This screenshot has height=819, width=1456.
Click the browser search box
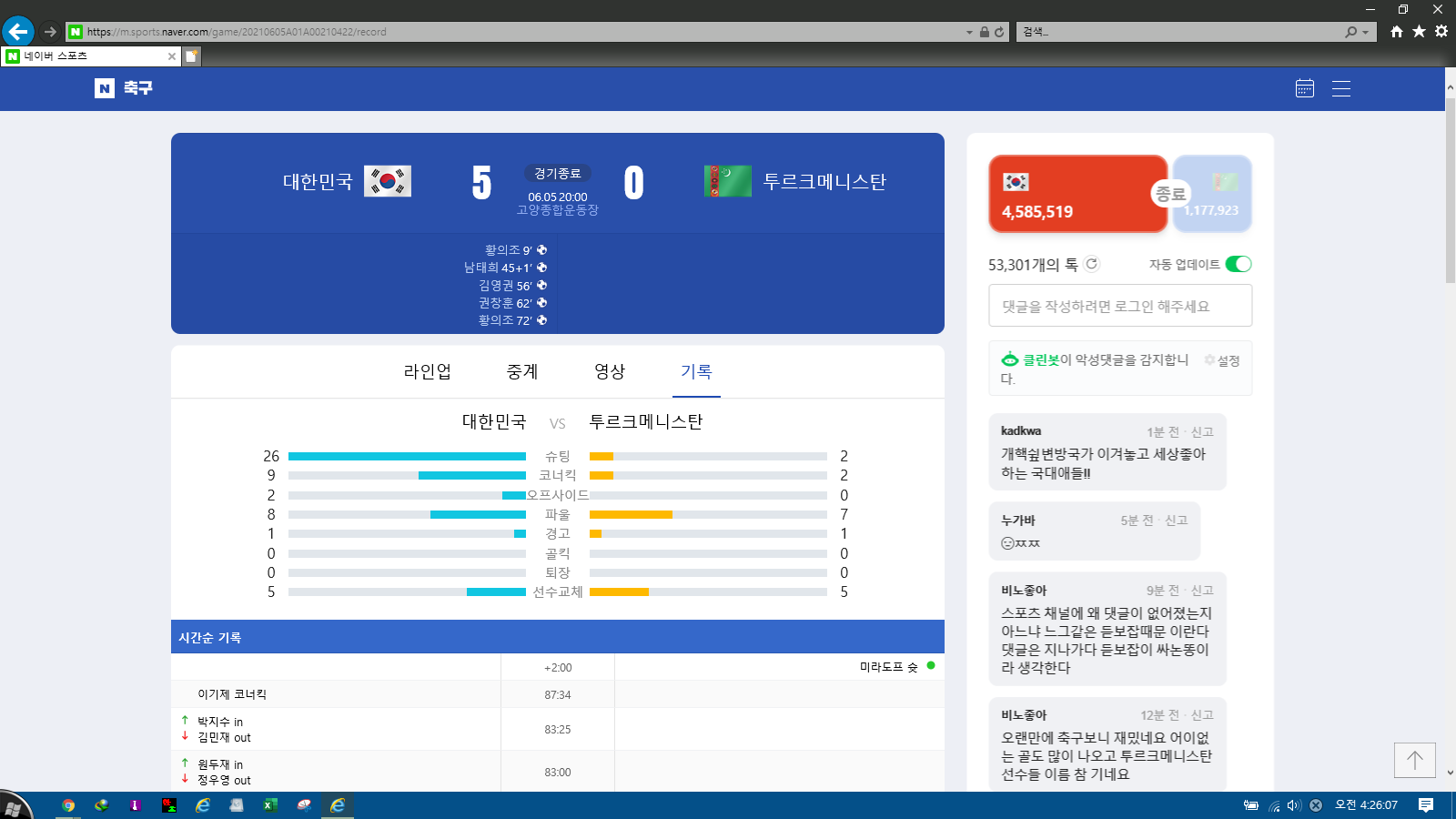coord(1178,32)
